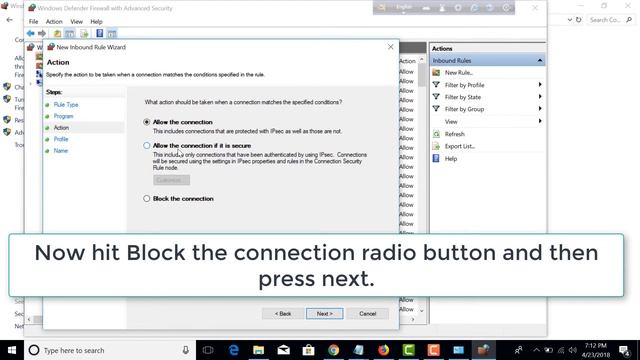Click the Back button in wizard
Image resolution: width=640 pixels, height=360 pixels.
coord(283,313)
